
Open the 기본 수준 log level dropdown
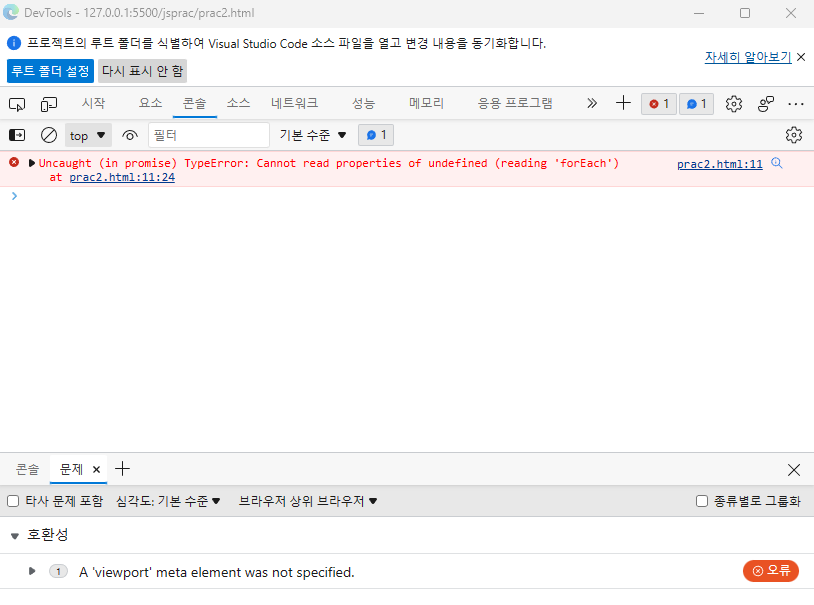[313, 136]
